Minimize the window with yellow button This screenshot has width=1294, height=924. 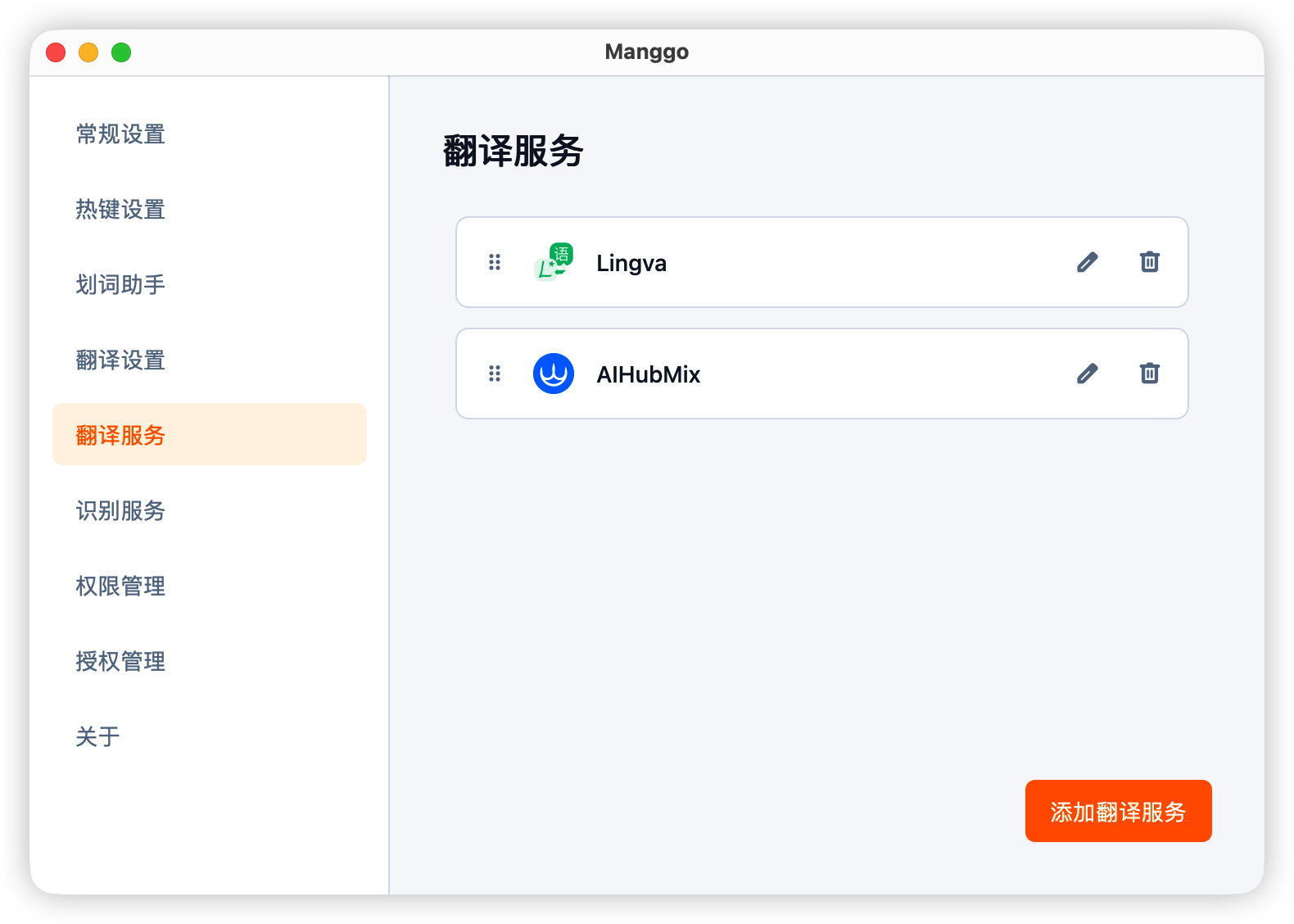click(x=88, y=52)
